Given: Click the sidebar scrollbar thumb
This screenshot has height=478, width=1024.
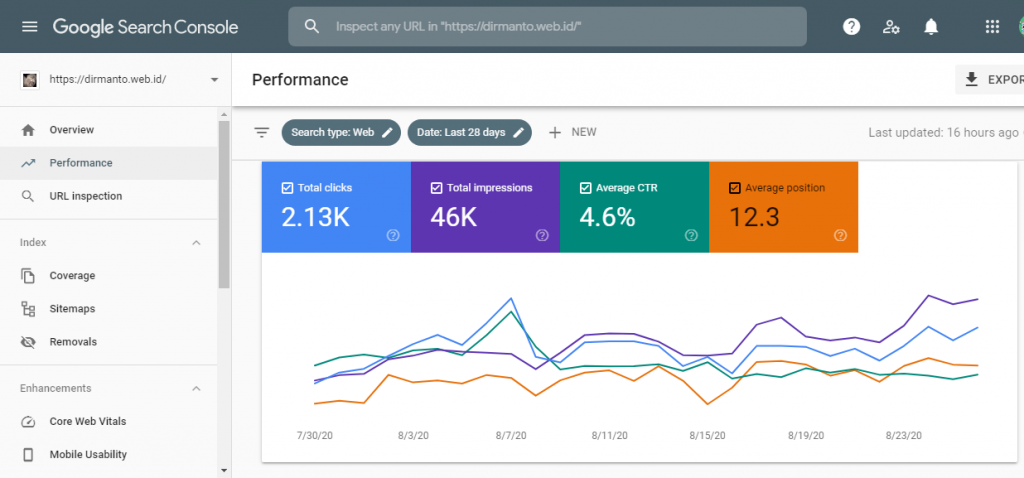Looking at the screenshot, I should 224,204.
